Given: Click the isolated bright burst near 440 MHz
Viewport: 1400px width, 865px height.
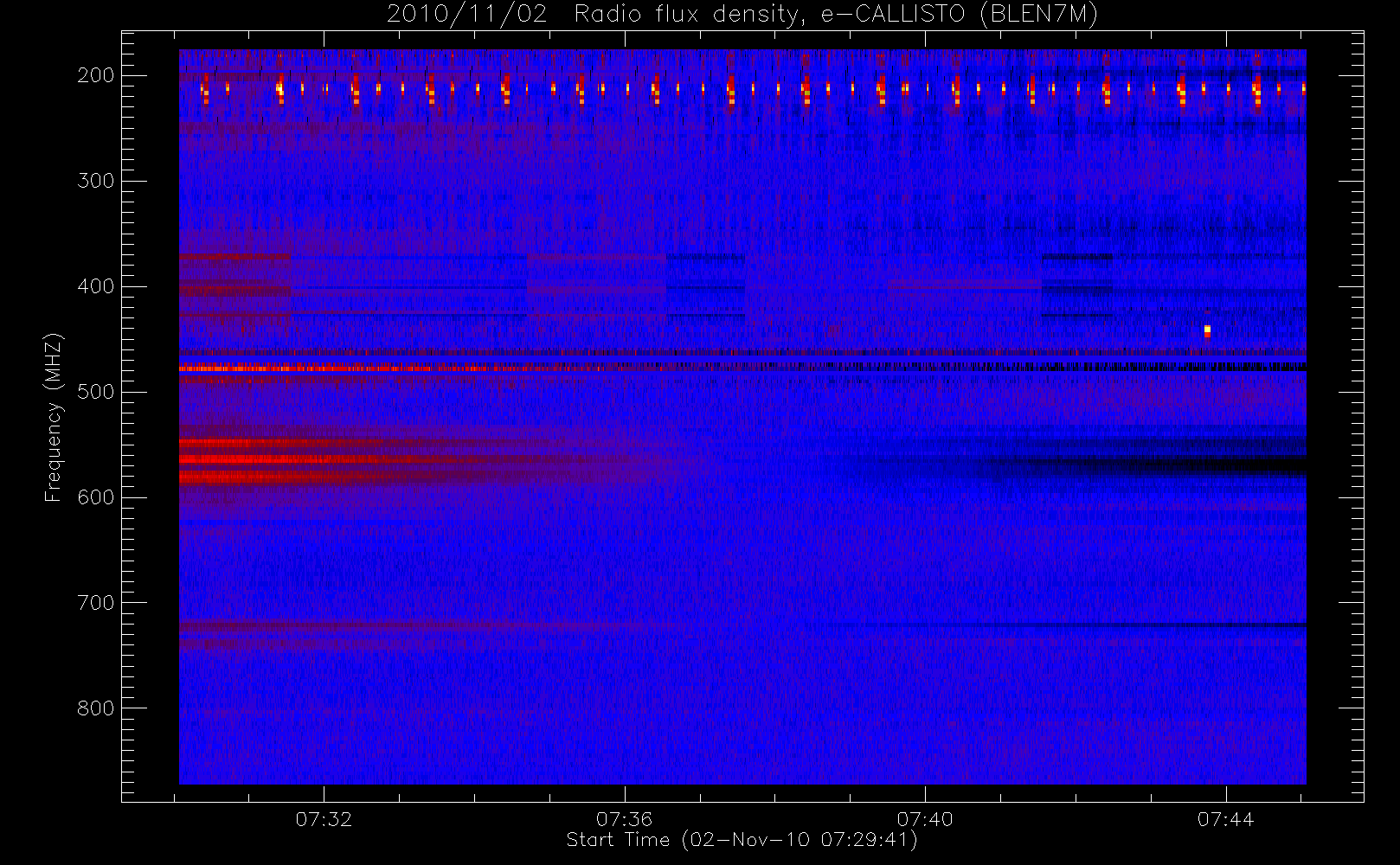Looking at the screenshot, I should [x=1207, y=330].
